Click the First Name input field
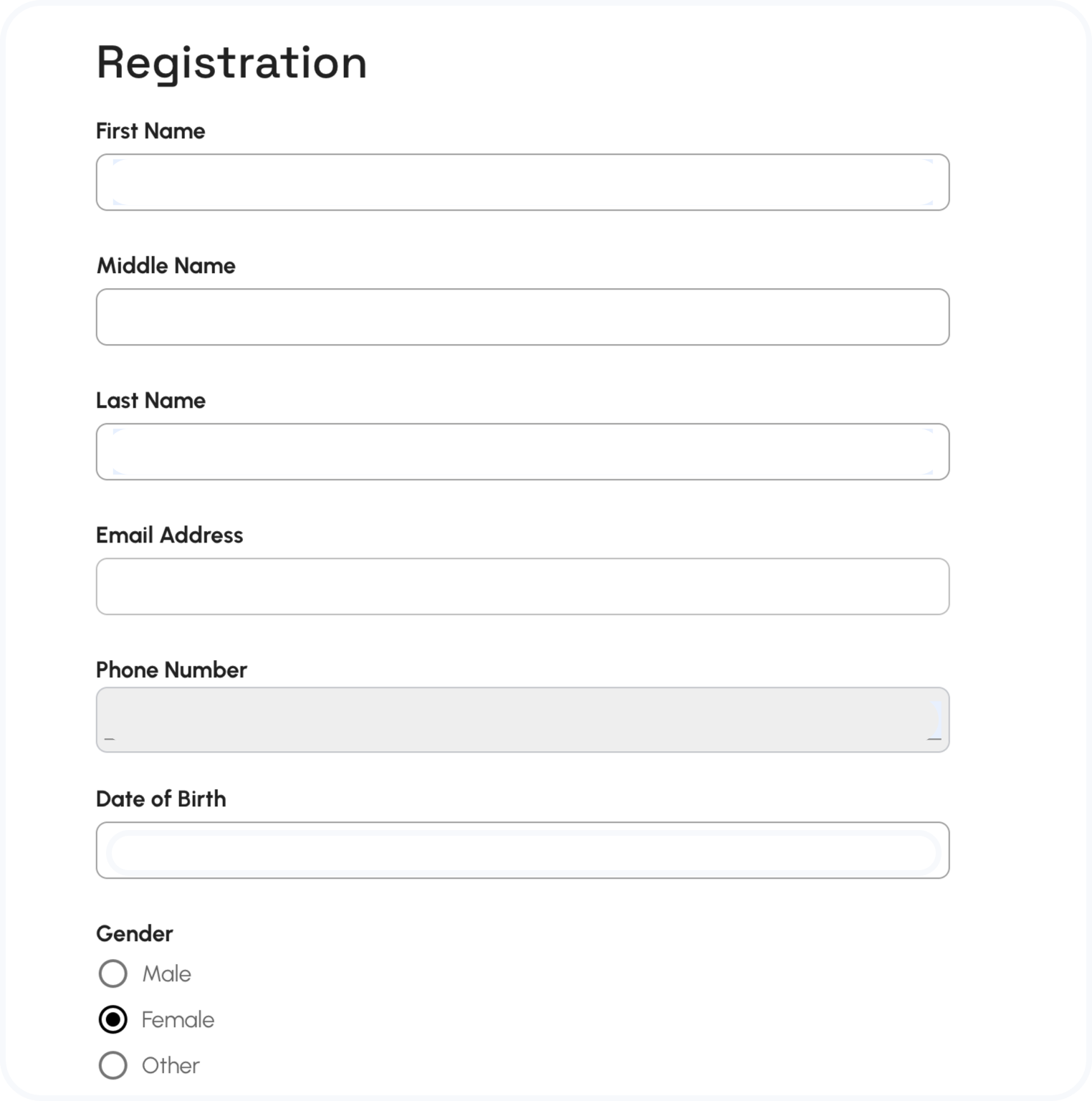The height and width of the screenshot is (1101, 1092). 522,182
